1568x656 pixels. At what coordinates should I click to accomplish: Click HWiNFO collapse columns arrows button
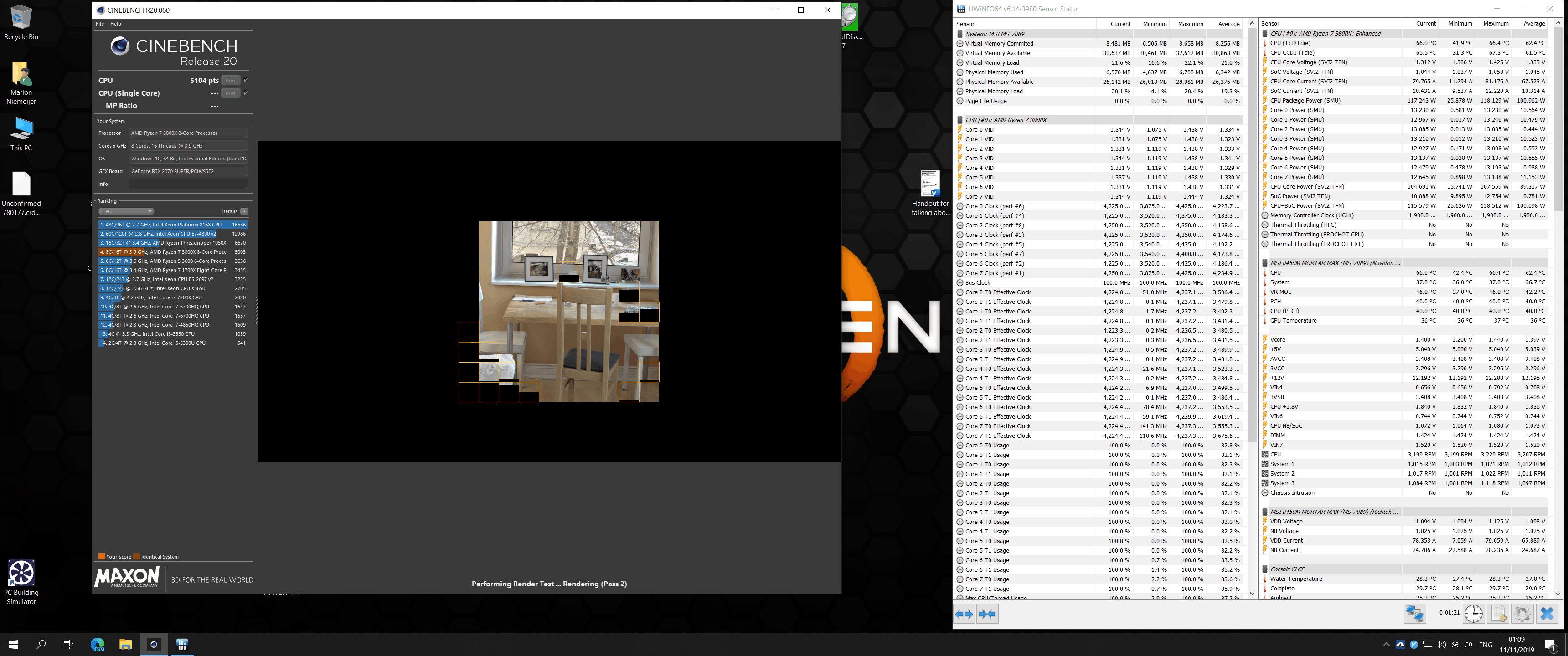click(x=987, y=614)
